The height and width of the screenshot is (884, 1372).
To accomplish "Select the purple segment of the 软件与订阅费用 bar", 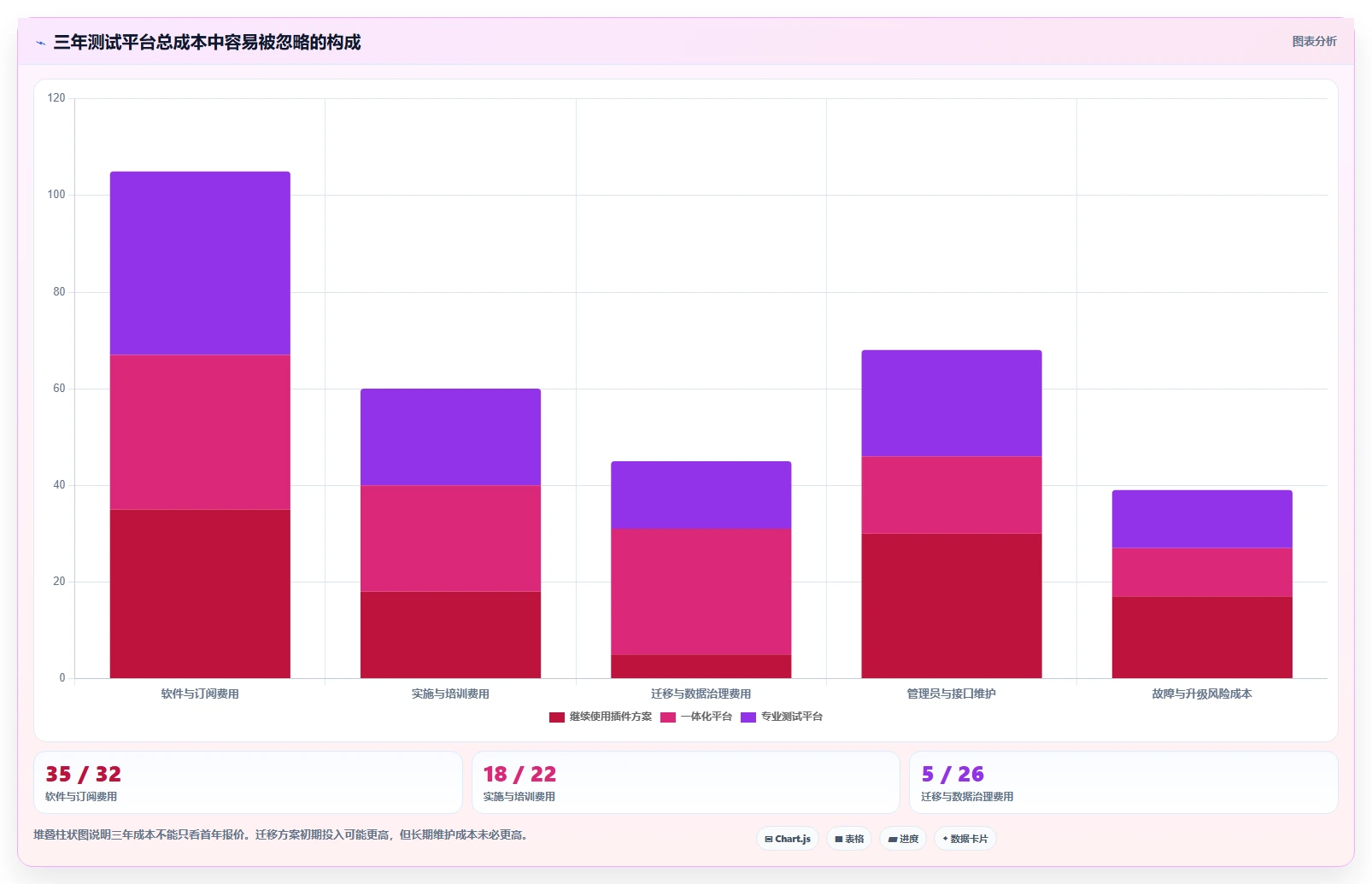I will pyautogui.click(x=200, y=263).
